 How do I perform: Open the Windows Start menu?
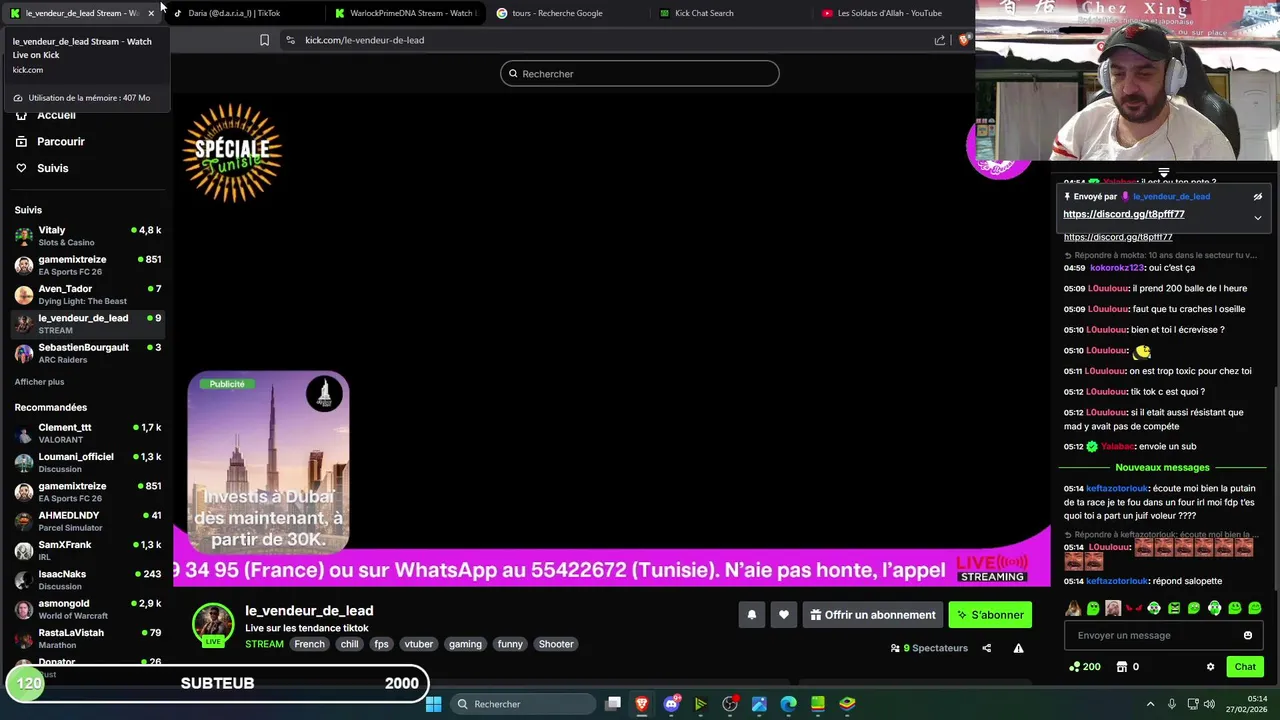(x=433, y=704)
